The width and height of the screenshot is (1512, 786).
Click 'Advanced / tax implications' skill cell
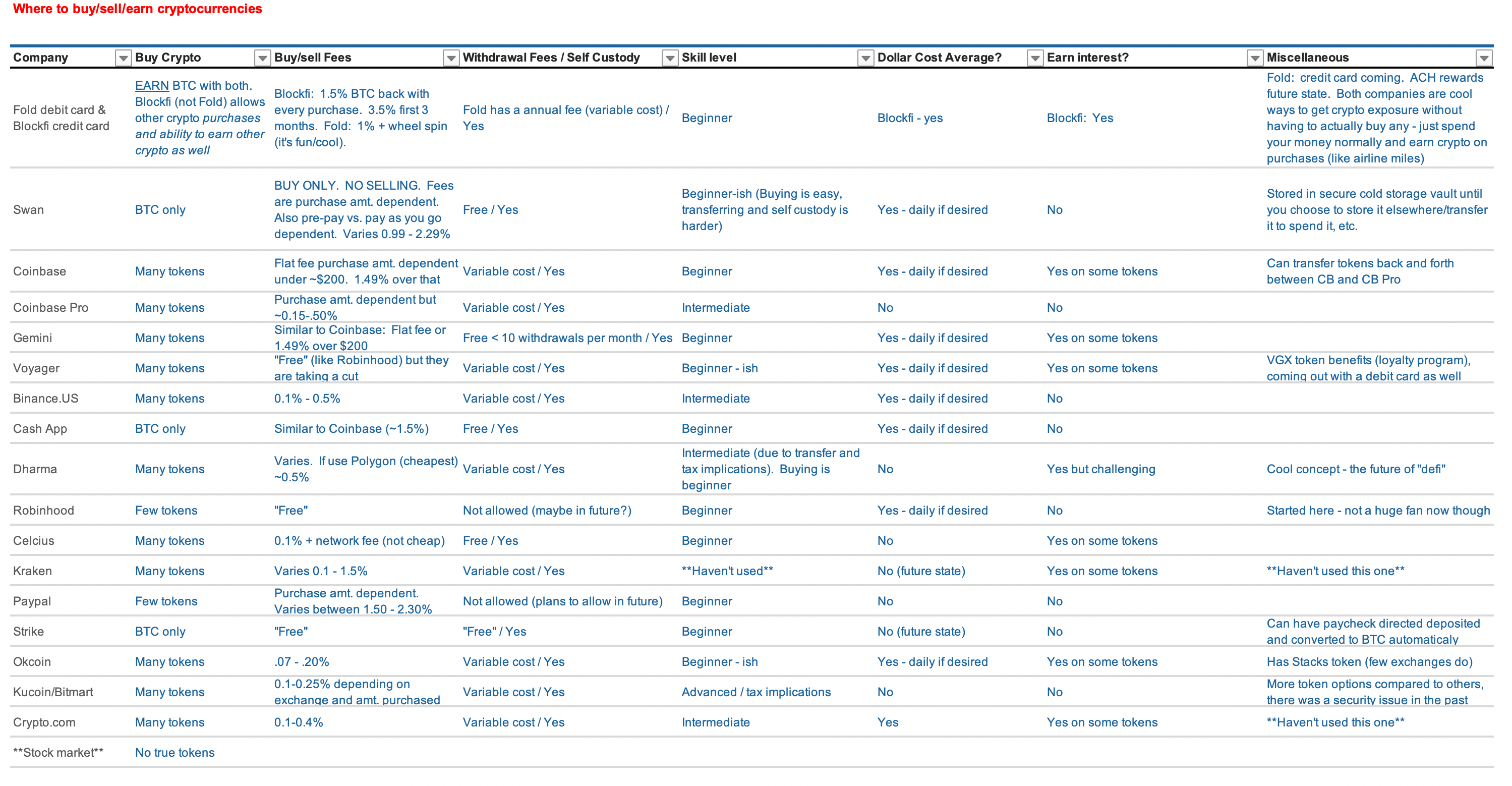tap(756, 692)
